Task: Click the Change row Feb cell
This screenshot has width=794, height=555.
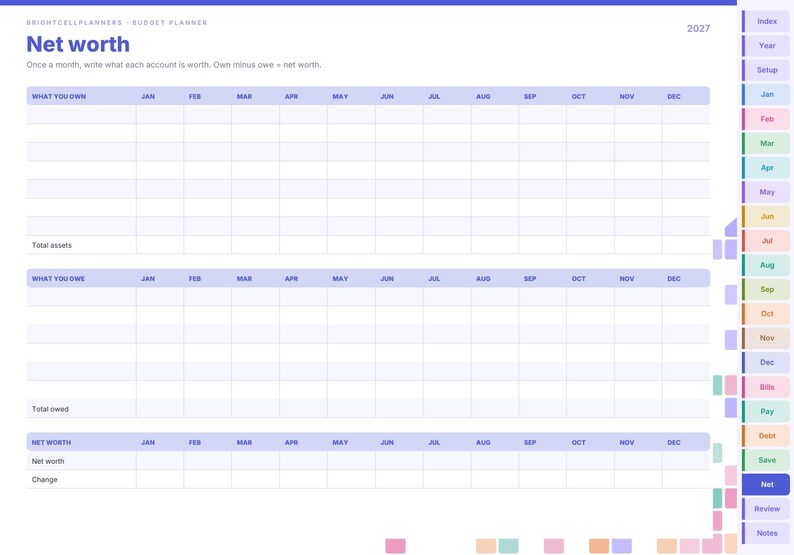Action: pos(208,480)
